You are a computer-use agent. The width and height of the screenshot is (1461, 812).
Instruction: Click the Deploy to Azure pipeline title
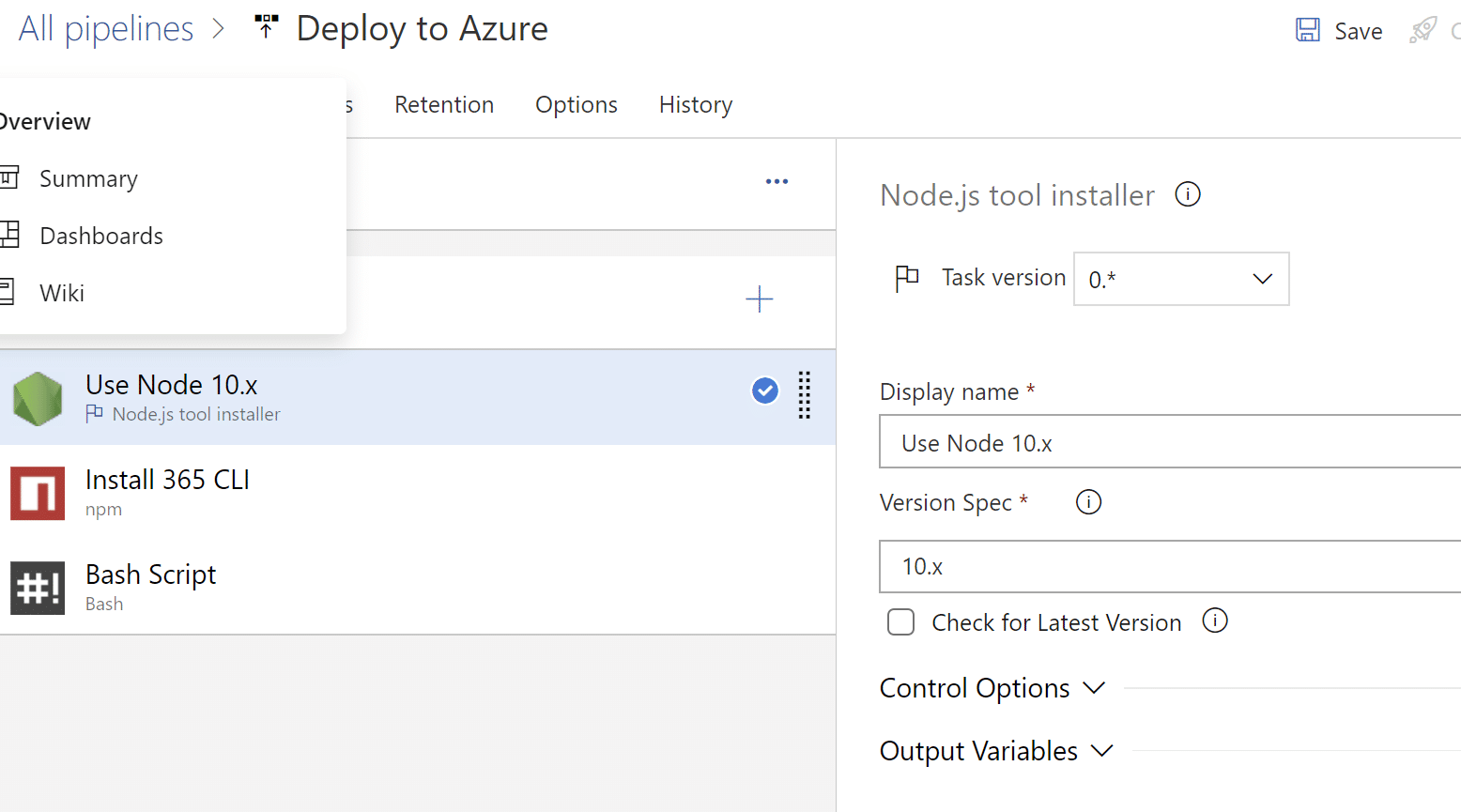(x=422, y=28)
